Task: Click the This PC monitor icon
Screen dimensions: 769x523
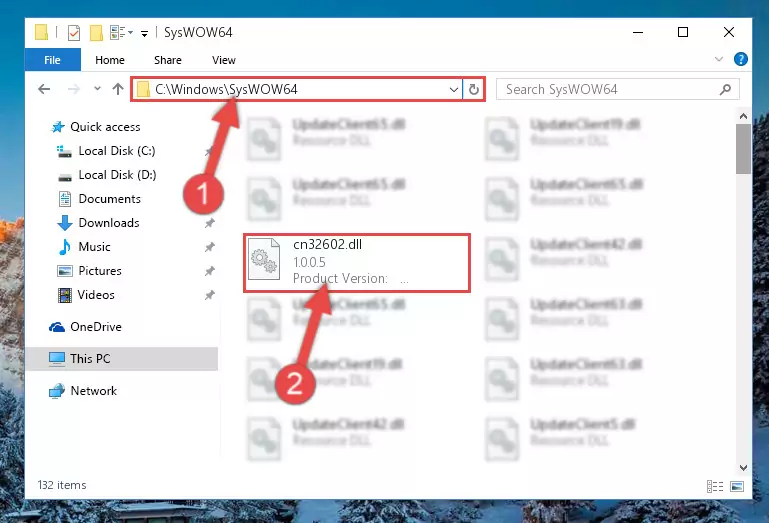Action: pos(57,359)
